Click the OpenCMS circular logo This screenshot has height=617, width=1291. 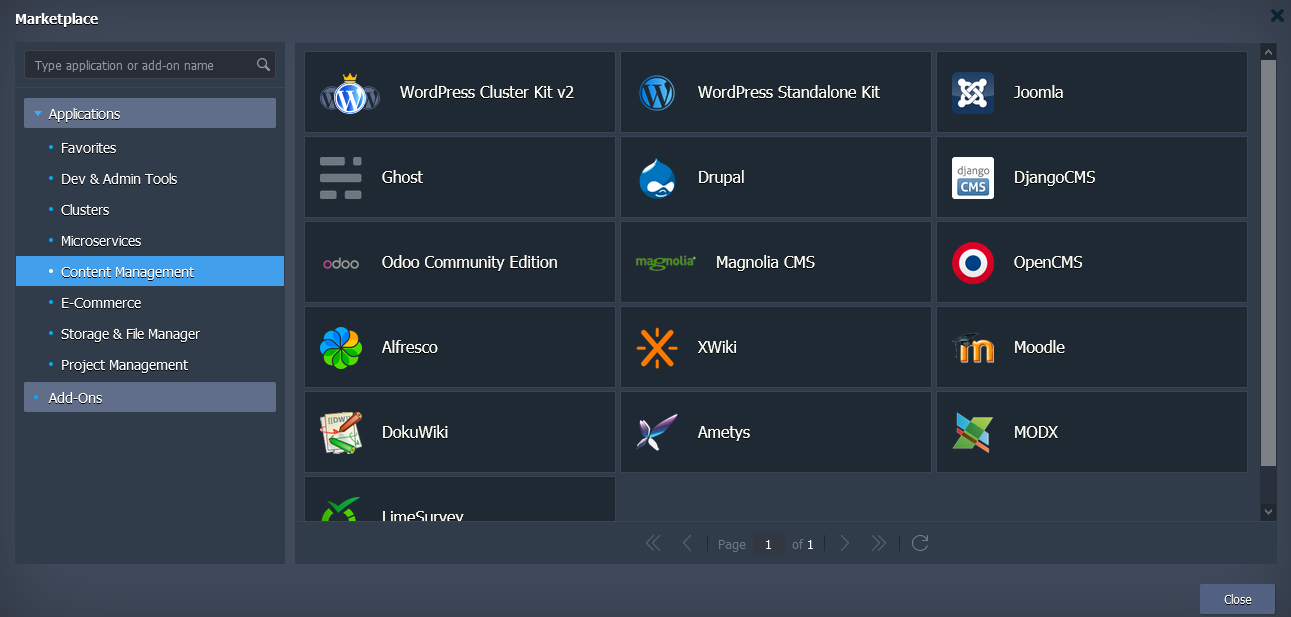[x=973, y=263]
